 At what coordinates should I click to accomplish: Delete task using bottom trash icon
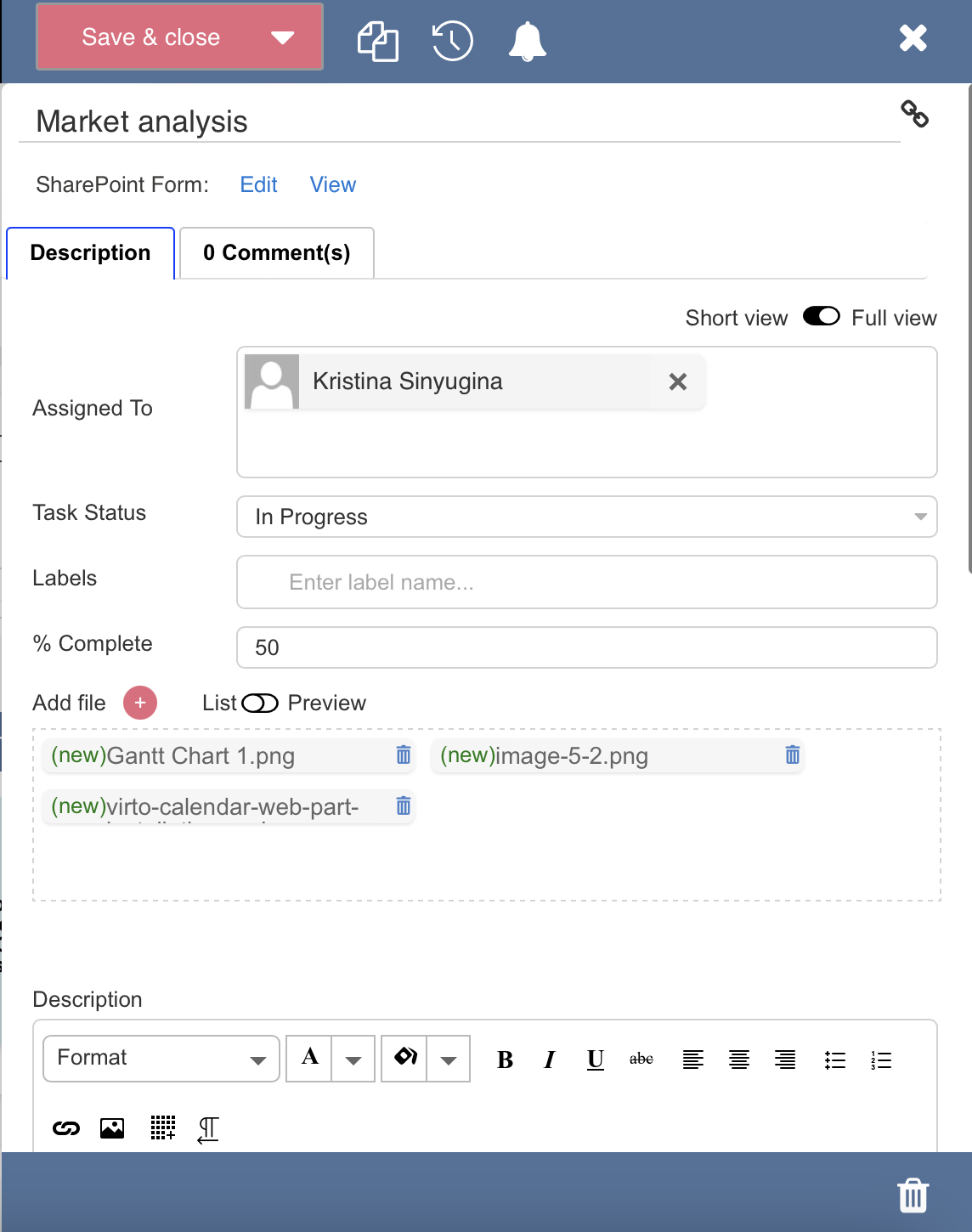(913, 1195)
